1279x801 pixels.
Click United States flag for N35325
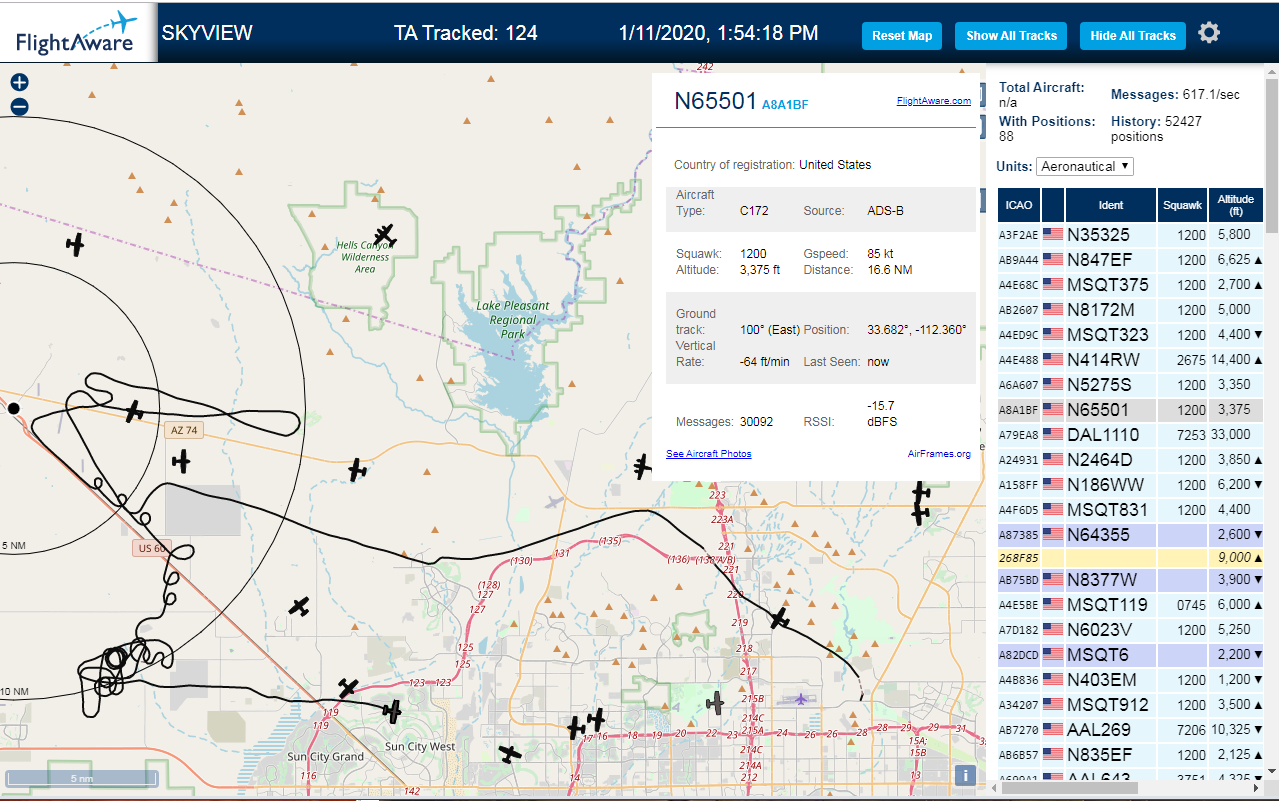(x=1053, y=234)
